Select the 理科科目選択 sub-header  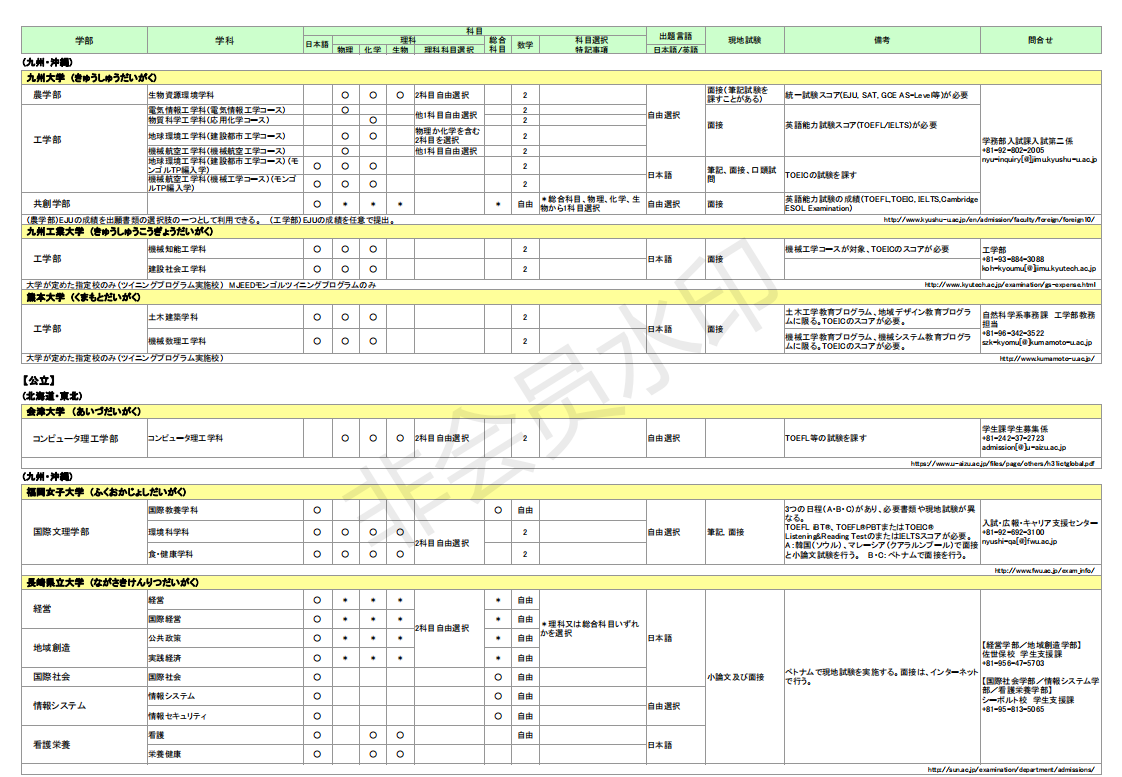click(449, 49)
